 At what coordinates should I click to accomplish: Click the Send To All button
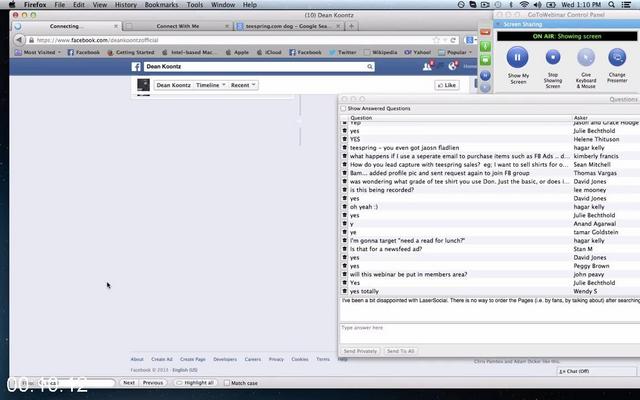pyautogui.click(x=400, y=351)
